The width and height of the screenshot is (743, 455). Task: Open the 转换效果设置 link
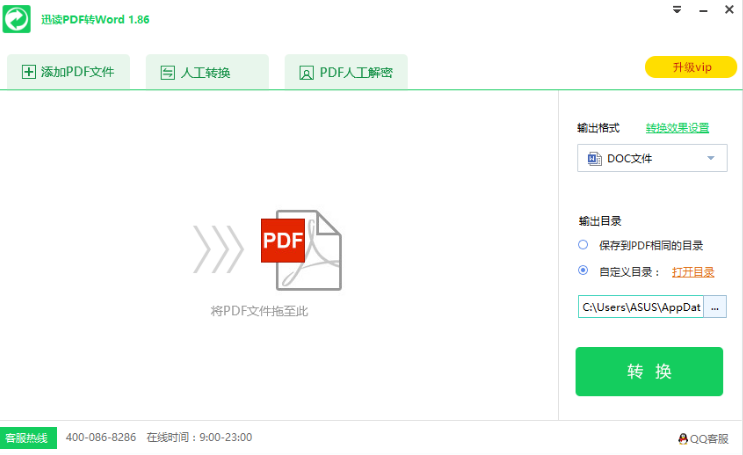click(677, 128)
